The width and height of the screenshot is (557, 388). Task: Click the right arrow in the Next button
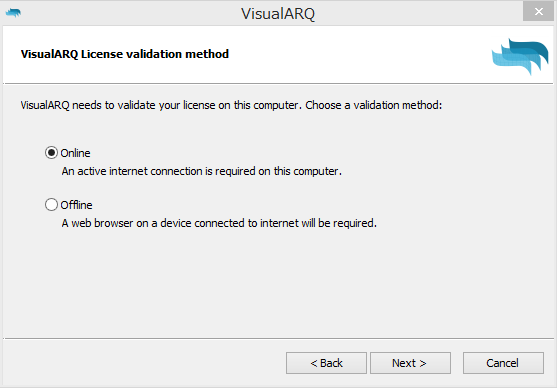[423, 363]
